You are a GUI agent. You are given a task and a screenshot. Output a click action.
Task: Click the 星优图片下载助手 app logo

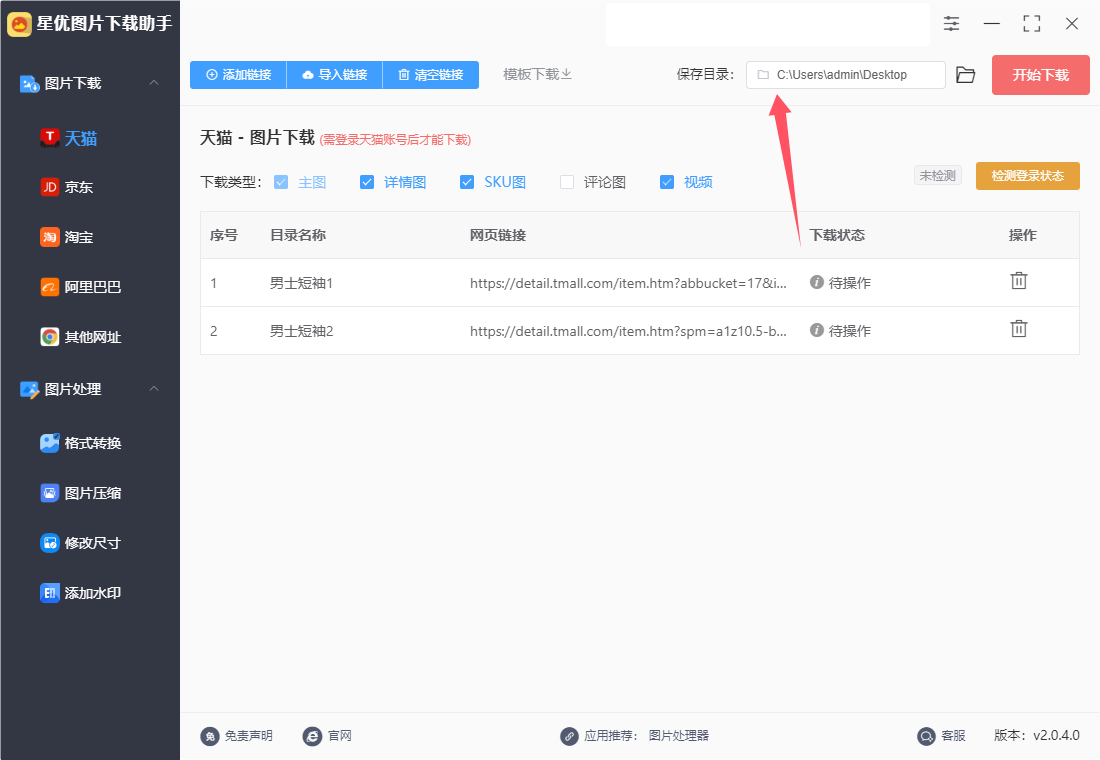coord(19,24)
